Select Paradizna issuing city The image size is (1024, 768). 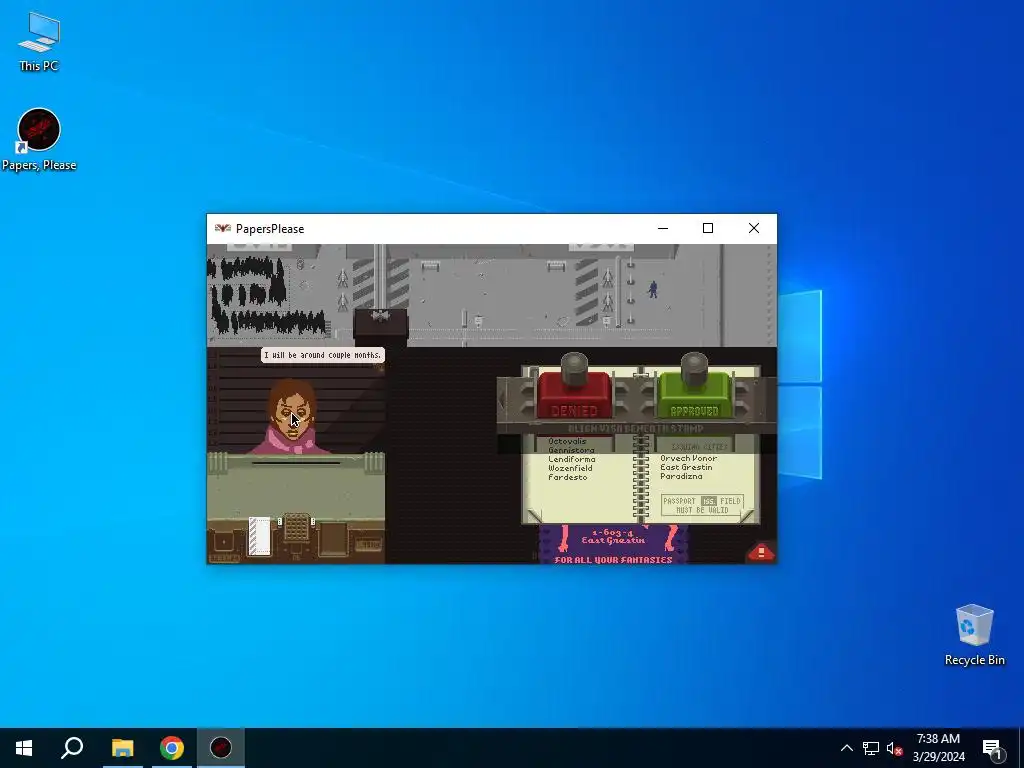tap(681, 477)
